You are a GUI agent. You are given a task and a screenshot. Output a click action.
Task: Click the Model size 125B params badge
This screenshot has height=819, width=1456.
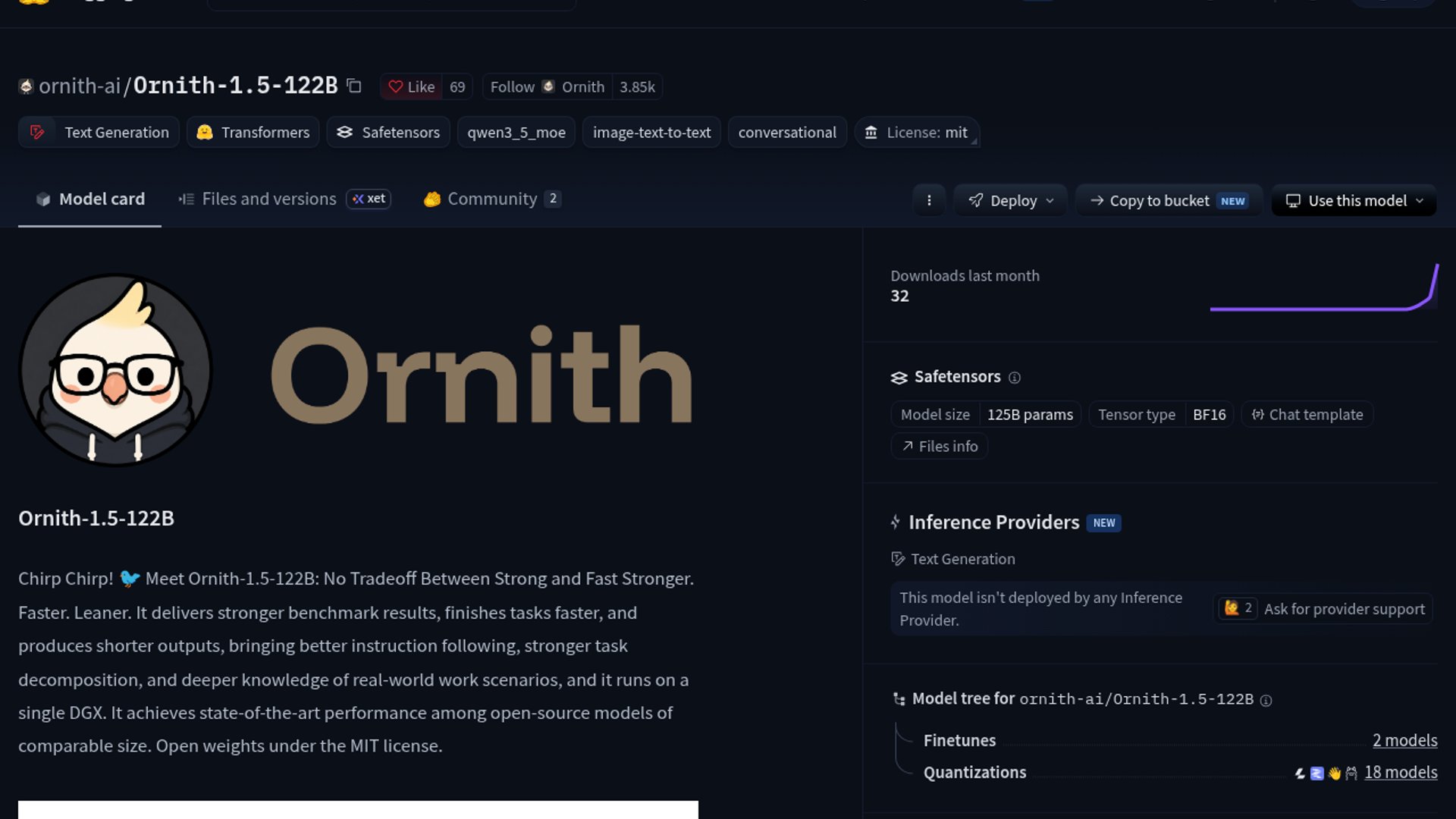tap(987, 414)
